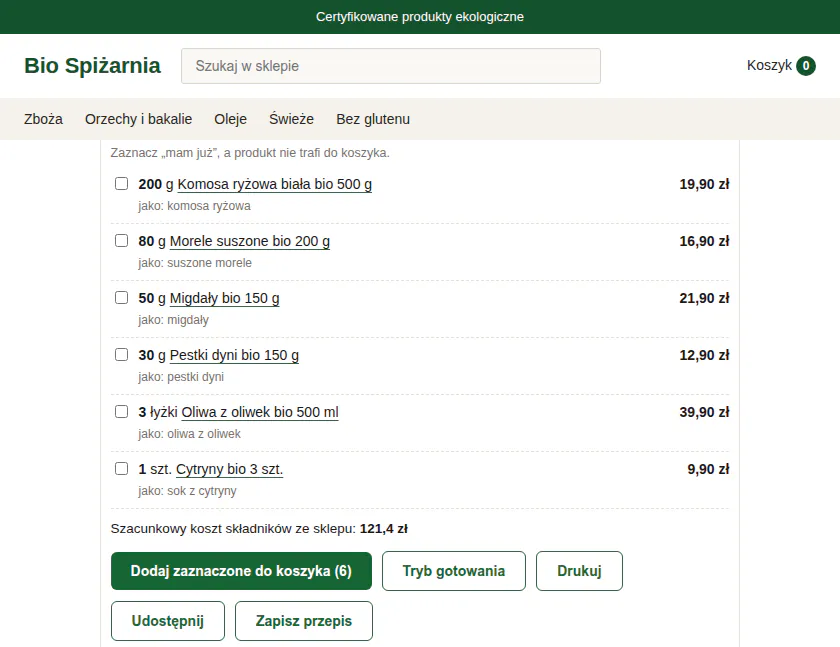The image size is (840, 647).
Task: Visit Oliwa z oliwek bio 500 ml product
Action: coord(260,412)
